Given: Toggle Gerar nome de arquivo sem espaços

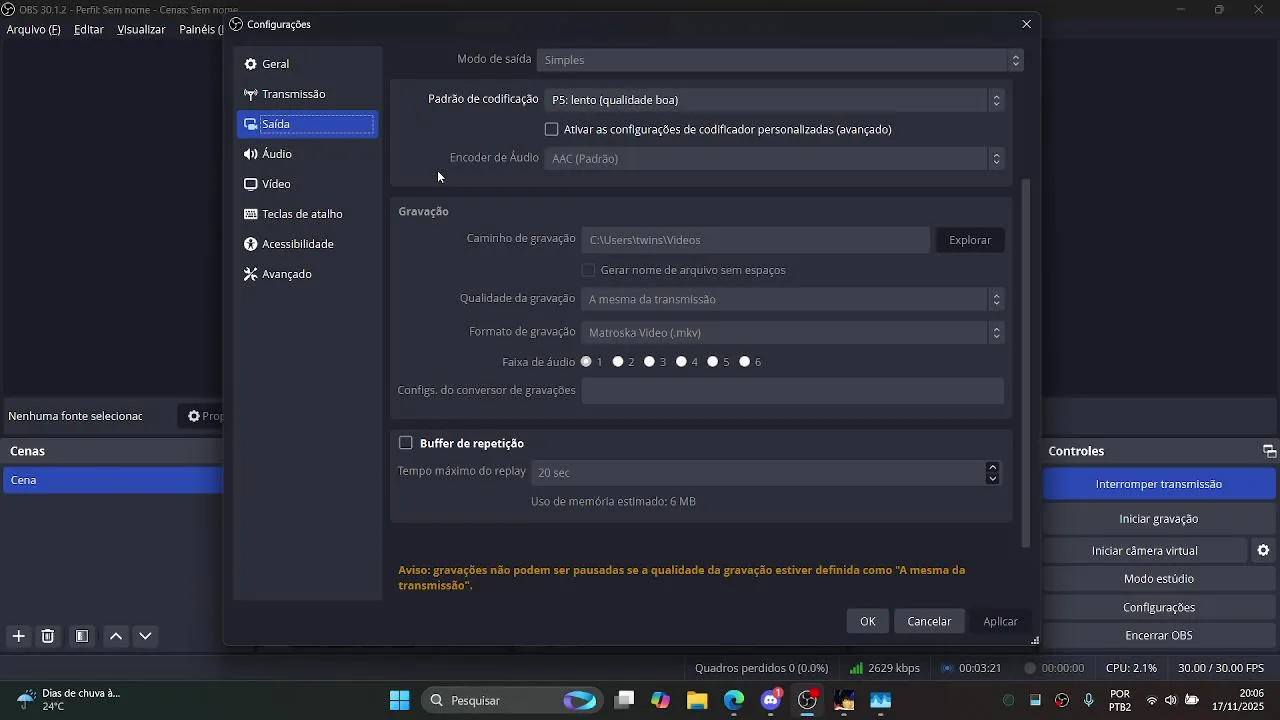Looking at the screenshot, I should (588, 270).
